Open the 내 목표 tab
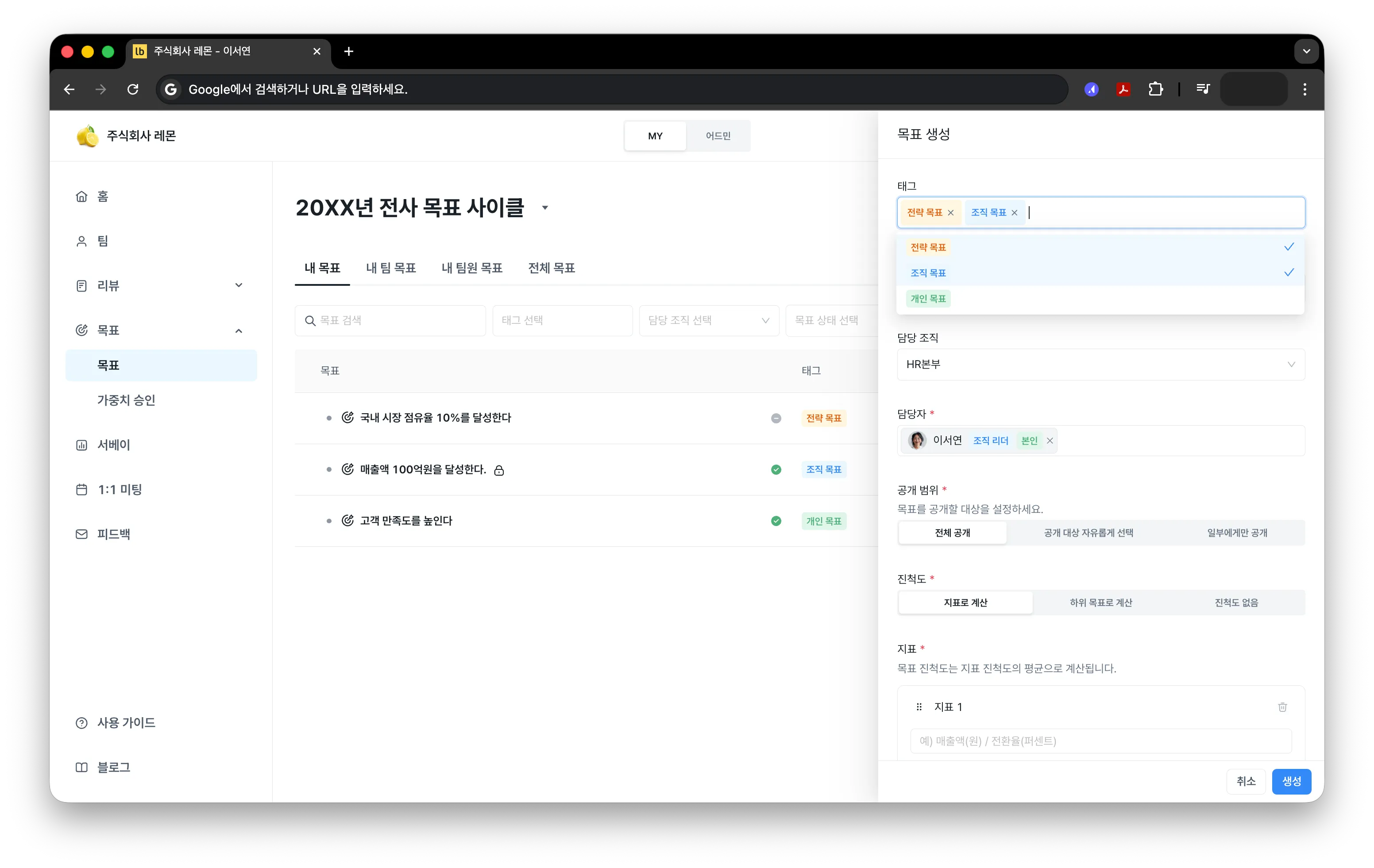Screen dimensions: 1374x868 click(322, 268)
